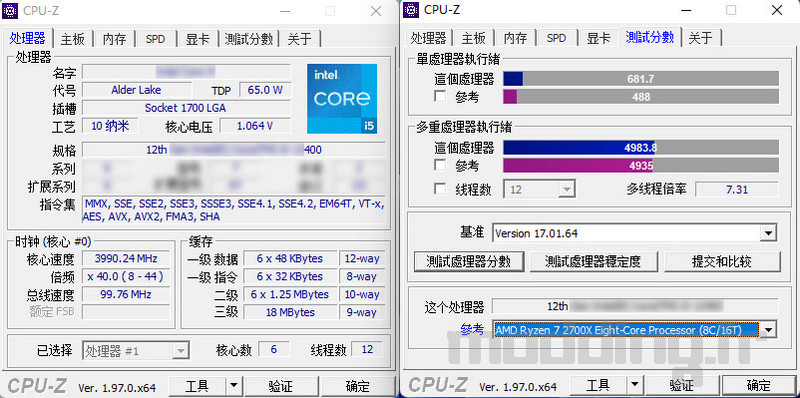Click the multi-thread reference bar showing 4935
The height and width of the screenshot is (398, 800).
tap(641, 165)
